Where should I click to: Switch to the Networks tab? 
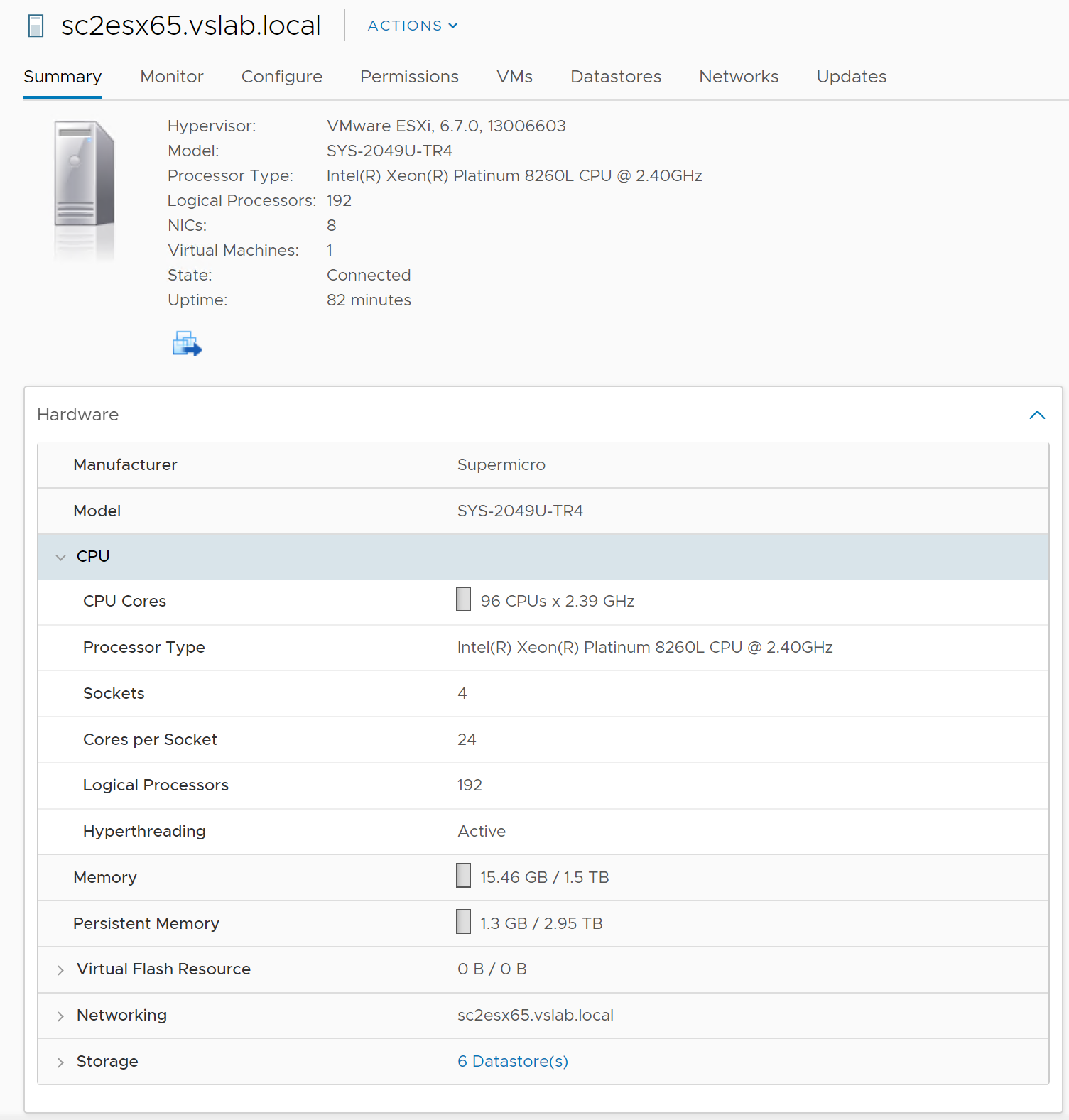(x=738, y=77)
